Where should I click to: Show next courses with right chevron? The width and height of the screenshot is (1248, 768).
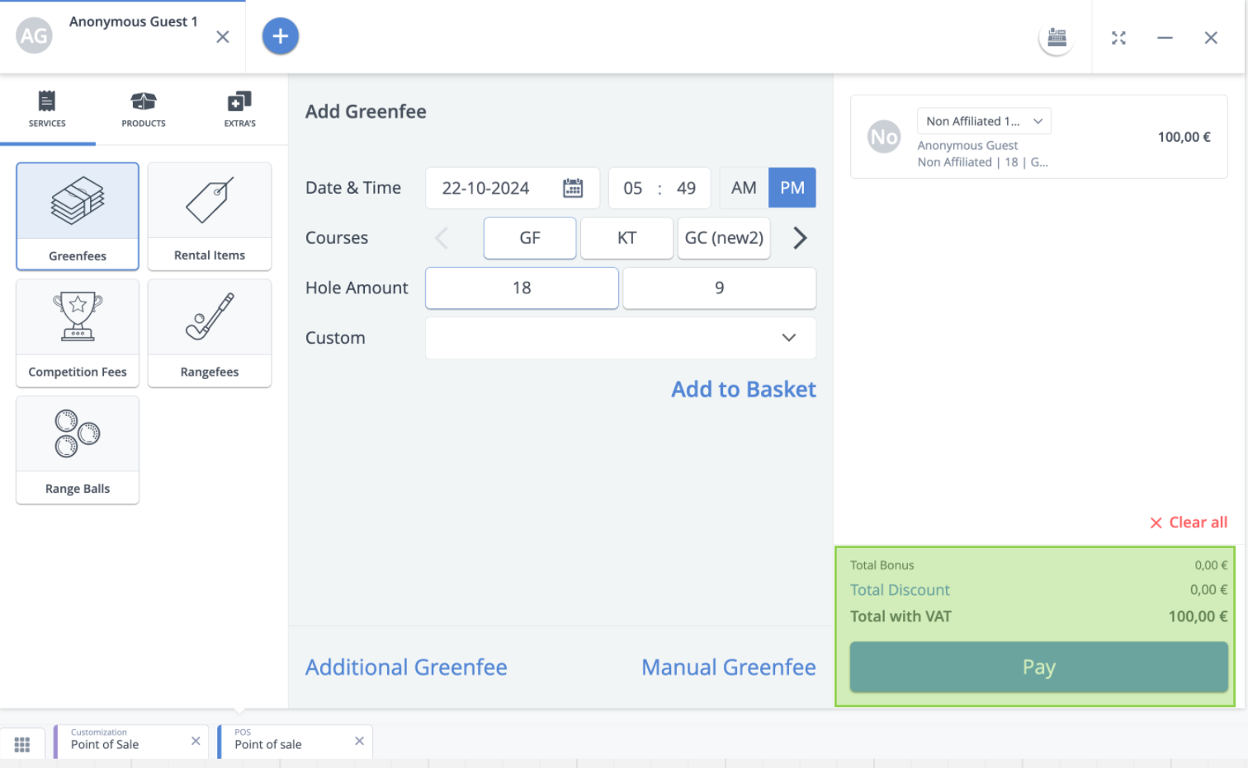click(800, 238)
